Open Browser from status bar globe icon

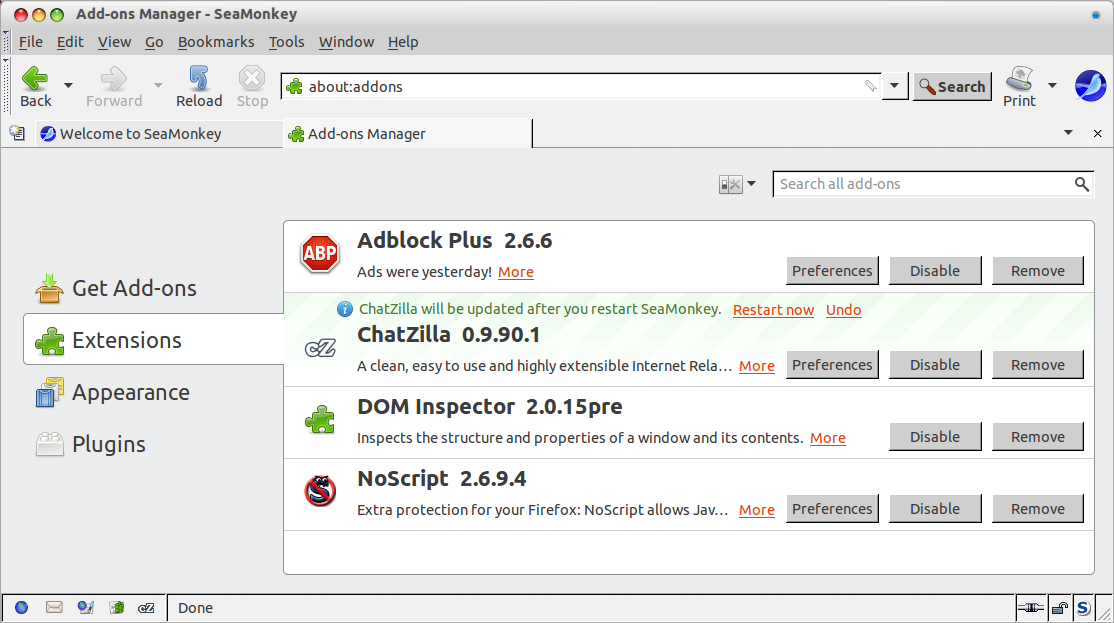(21, 607)
